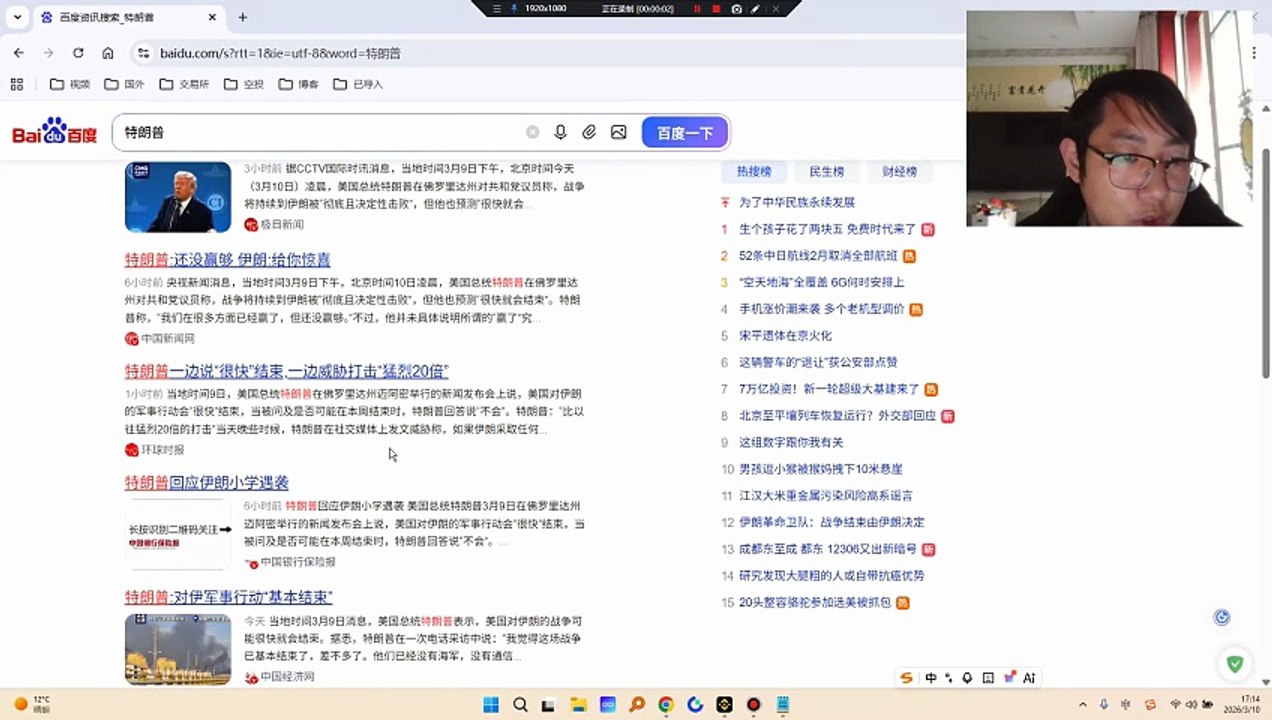
Task: Close the 百度资讯搜索 tab
Action: tap(213, 17)
